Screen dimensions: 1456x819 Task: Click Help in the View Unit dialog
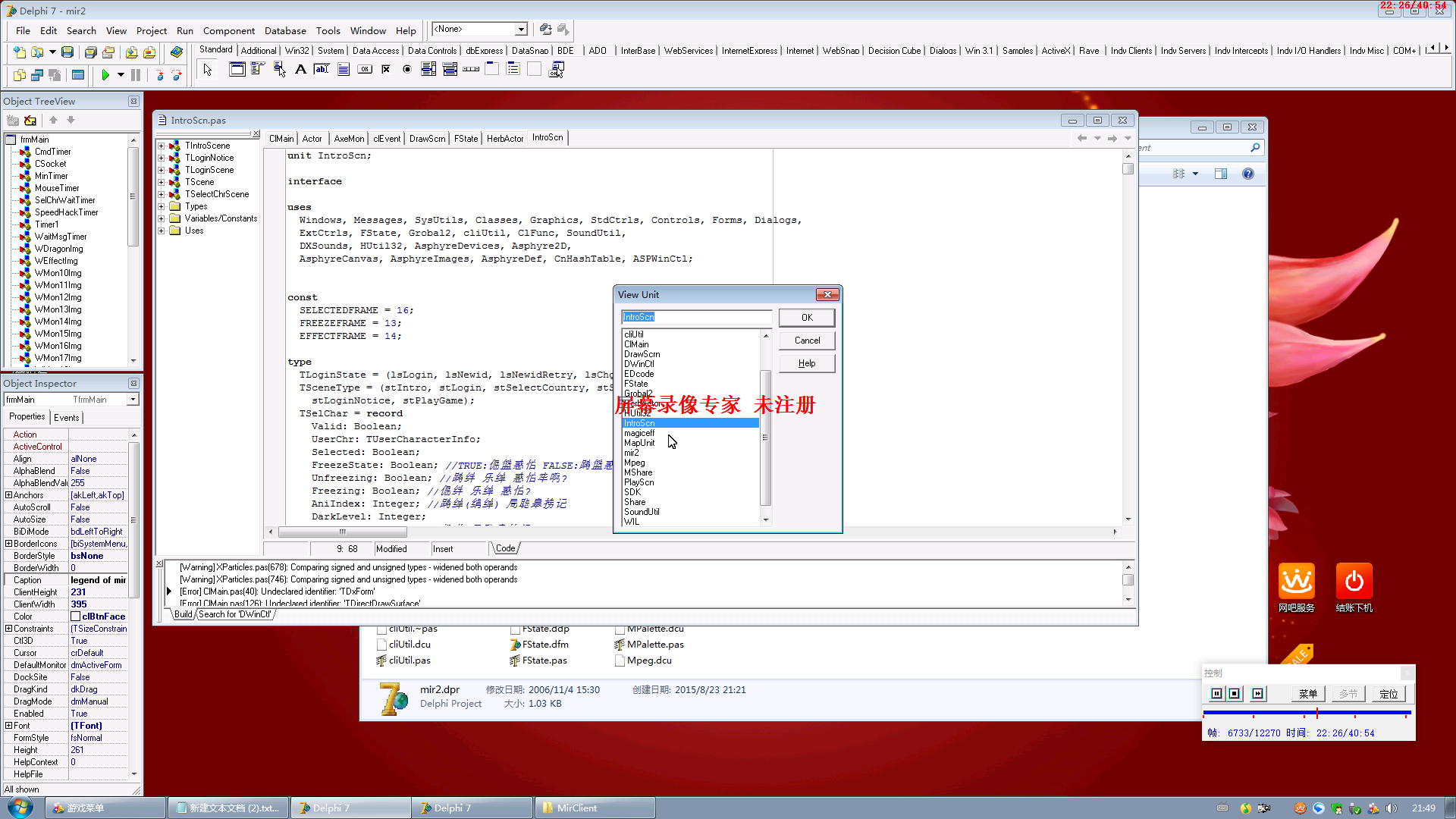(x=807, y=363)
